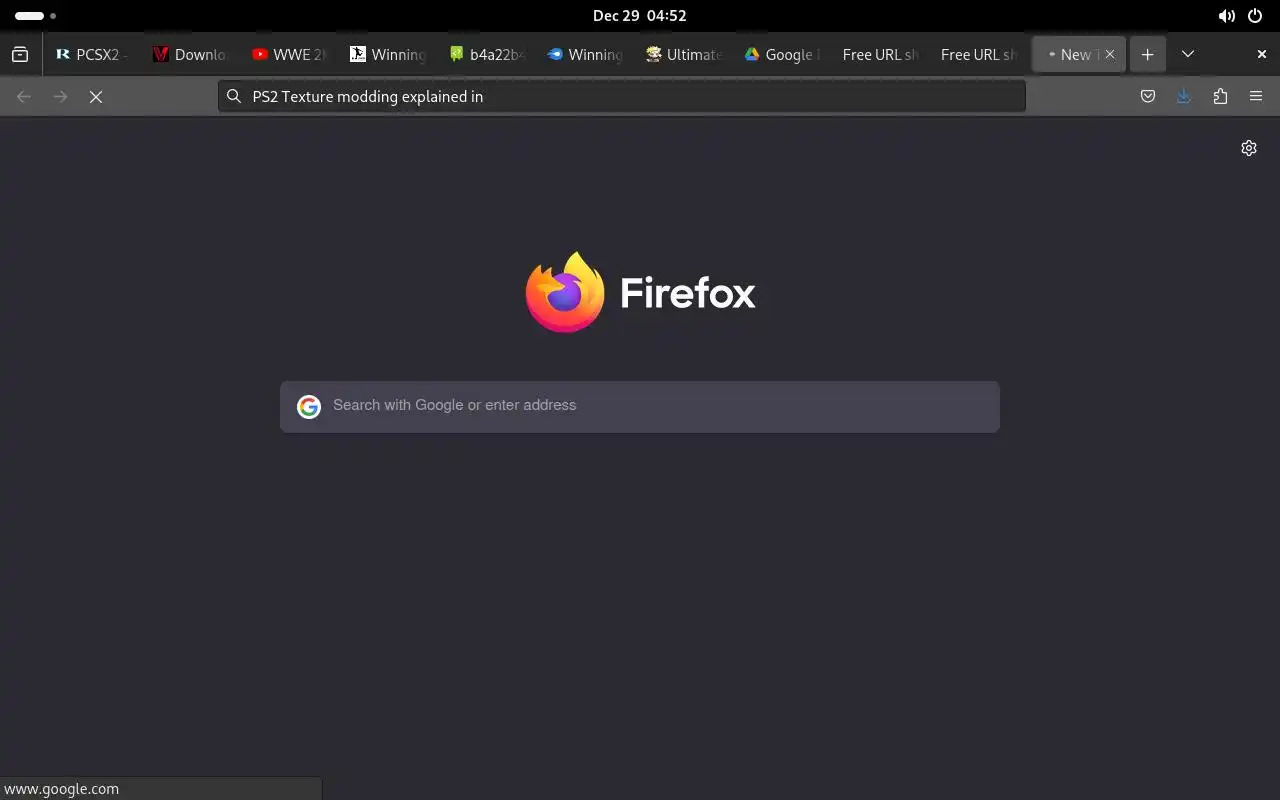
Task: Focus address bar containing PS2 Texture modding
Action: pos(622,97)
